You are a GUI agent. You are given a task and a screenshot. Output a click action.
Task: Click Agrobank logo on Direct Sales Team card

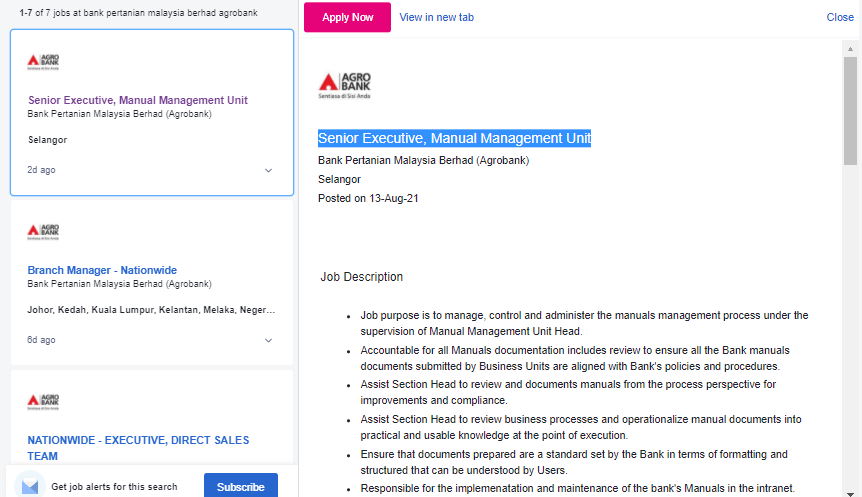click(43, 401)
